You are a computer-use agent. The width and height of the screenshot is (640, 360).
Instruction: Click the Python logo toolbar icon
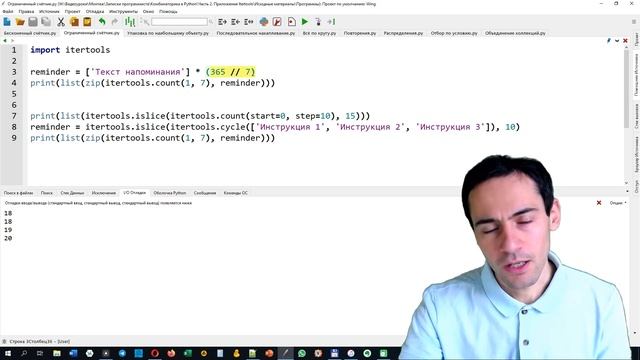tap(264, 22)
